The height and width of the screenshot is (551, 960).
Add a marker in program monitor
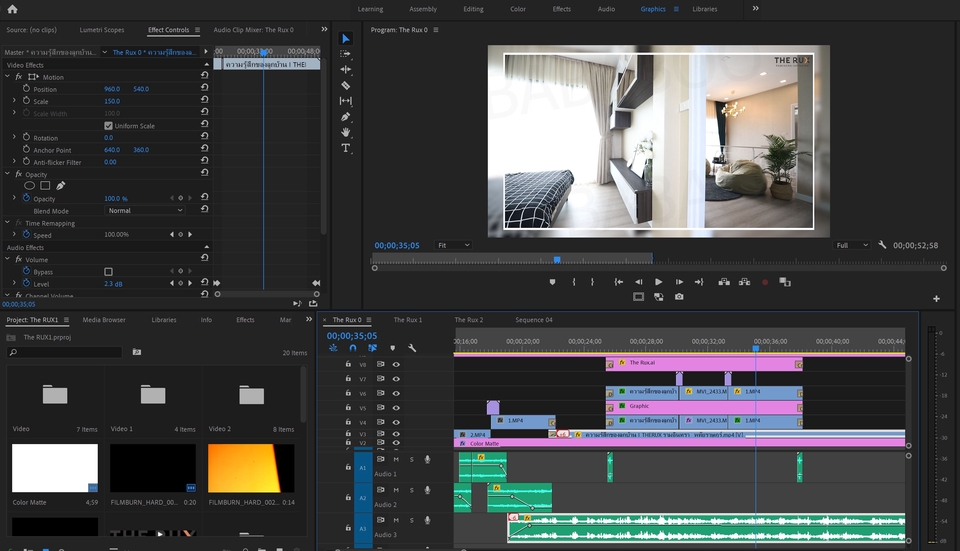pyautogui.click(x=552, y=282)
